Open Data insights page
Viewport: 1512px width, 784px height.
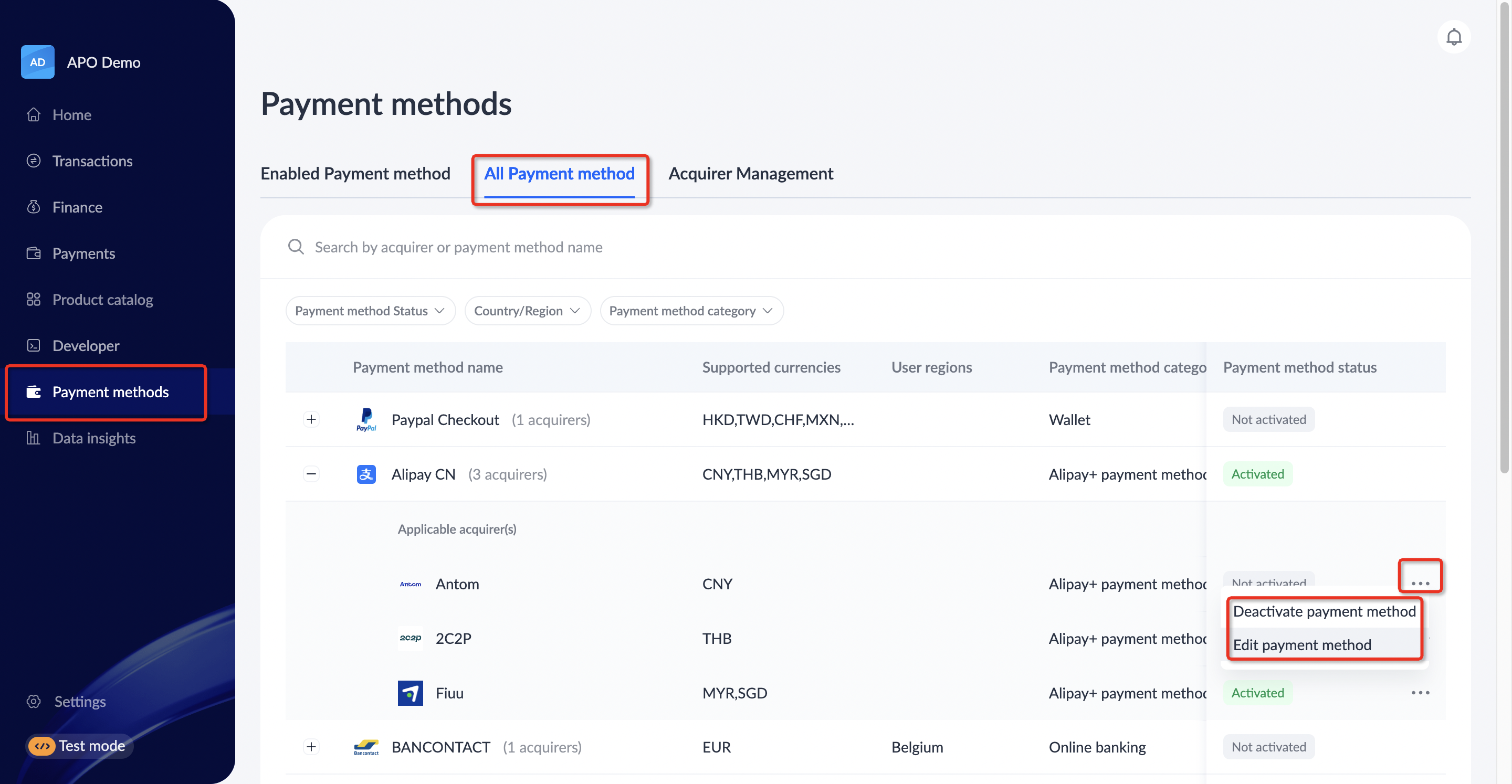click(94, 438)
